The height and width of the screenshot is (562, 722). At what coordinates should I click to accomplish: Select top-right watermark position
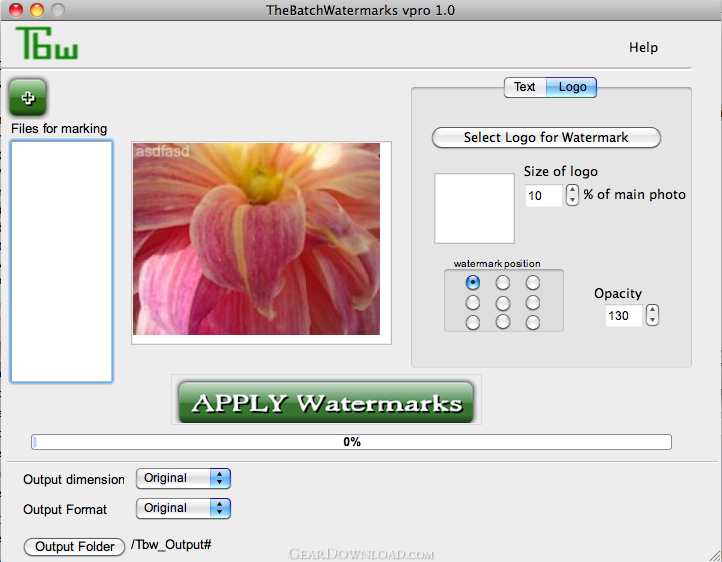coord(533,282)
